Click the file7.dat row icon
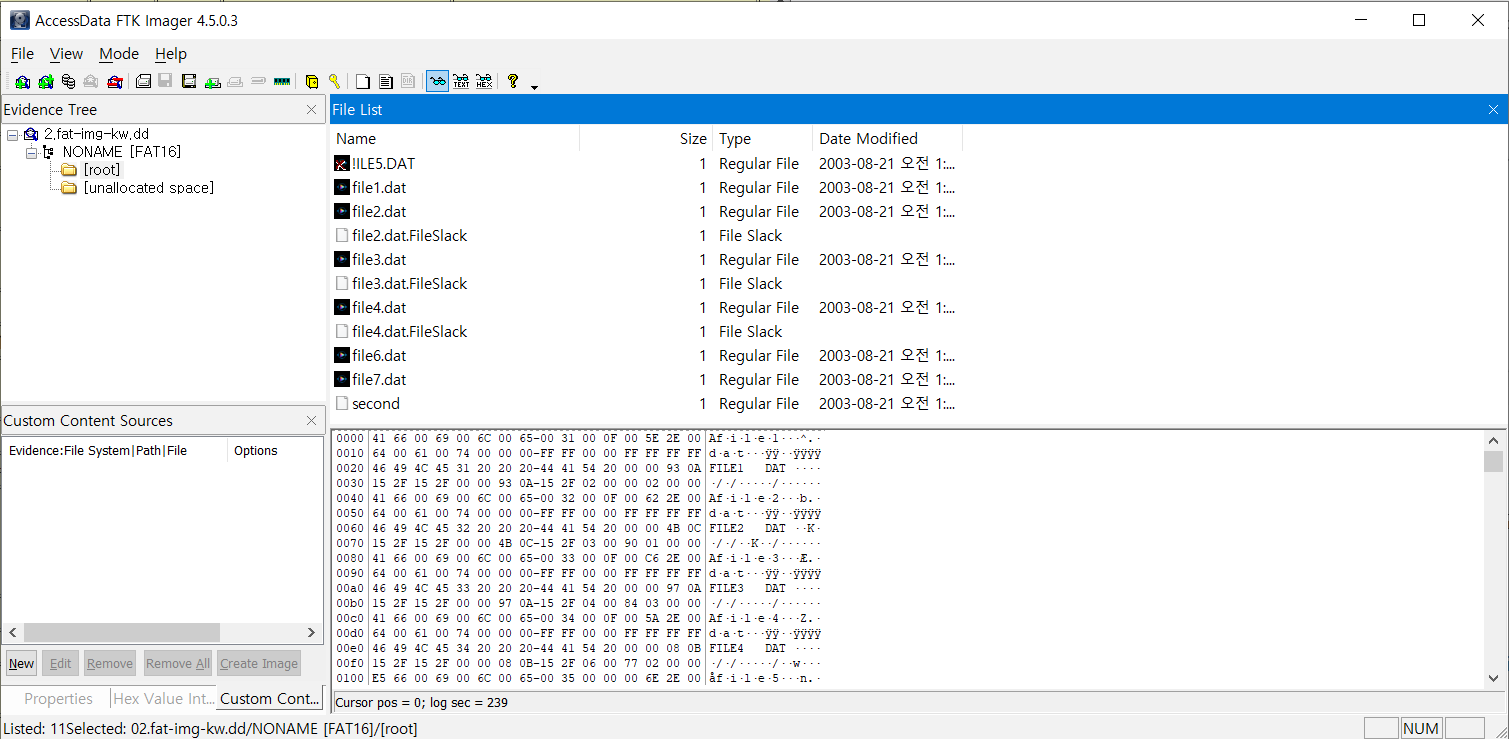Screen dimensions: 1509x739 point(342,379)
